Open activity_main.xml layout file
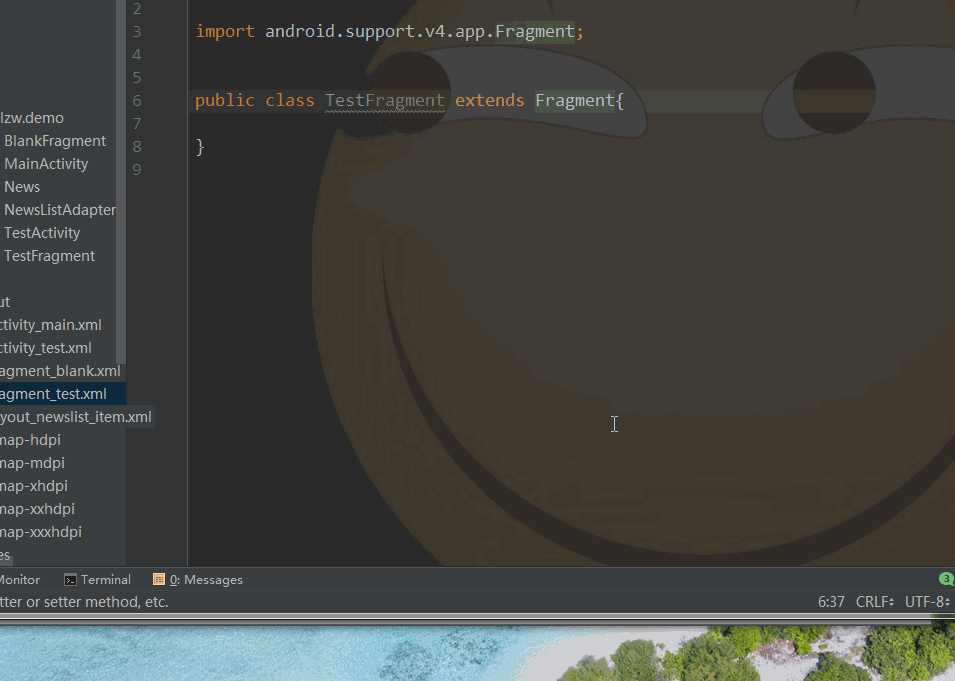This screenshot has height=681, width=955. 50,325
